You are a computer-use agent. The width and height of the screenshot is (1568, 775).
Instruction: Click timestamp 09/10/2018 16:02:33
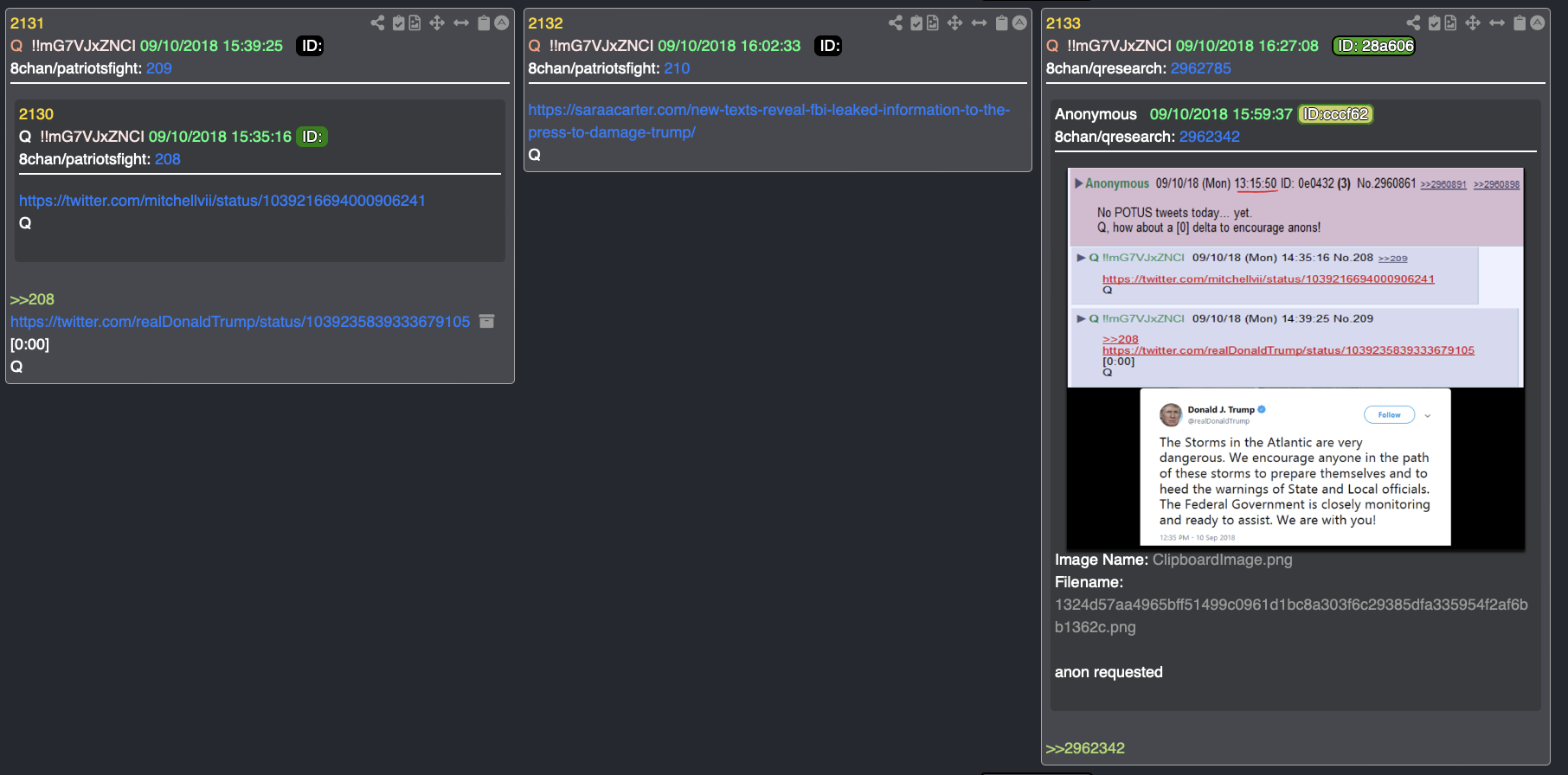(x=729, y=46)
